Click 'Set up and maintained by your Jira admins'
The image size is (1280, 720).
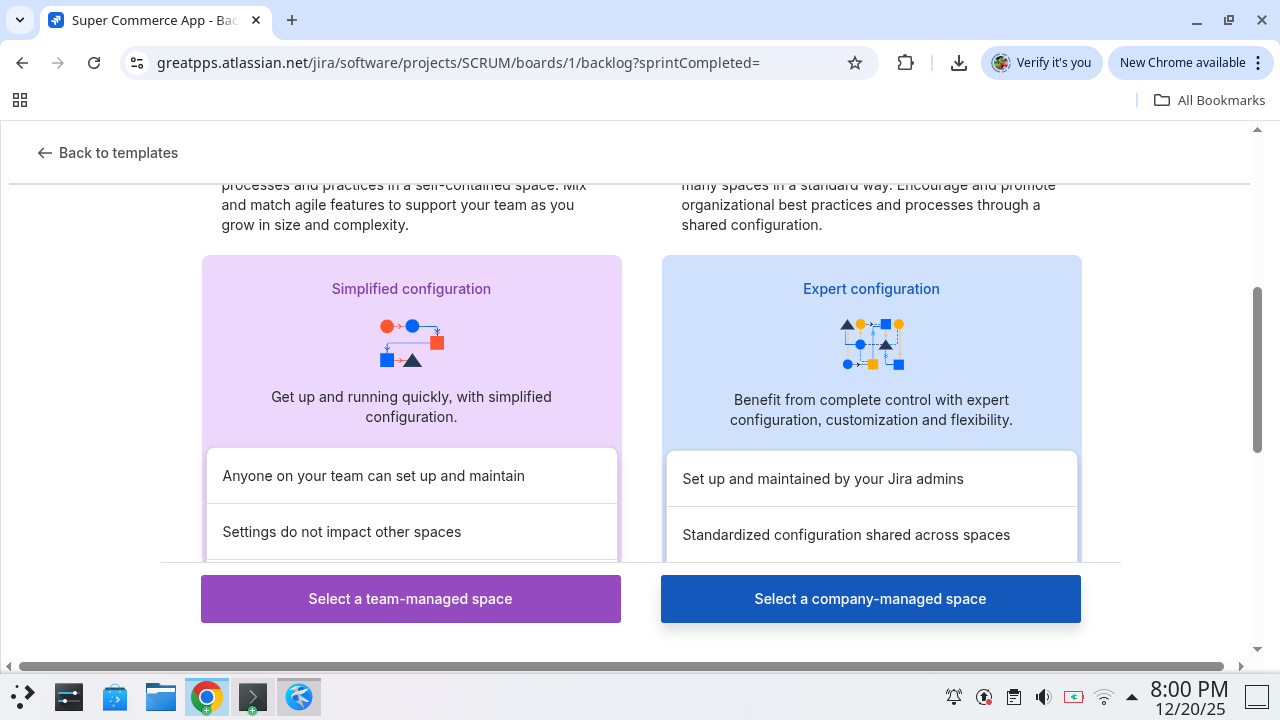tap(872, 479)
